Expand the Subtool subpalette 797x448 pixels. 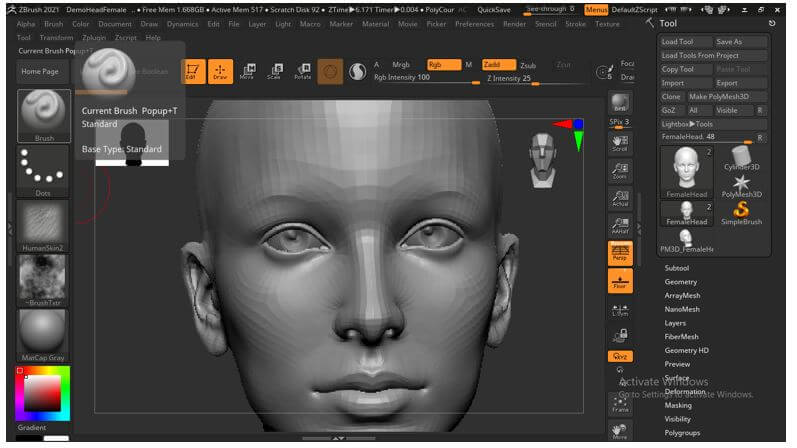677,268
